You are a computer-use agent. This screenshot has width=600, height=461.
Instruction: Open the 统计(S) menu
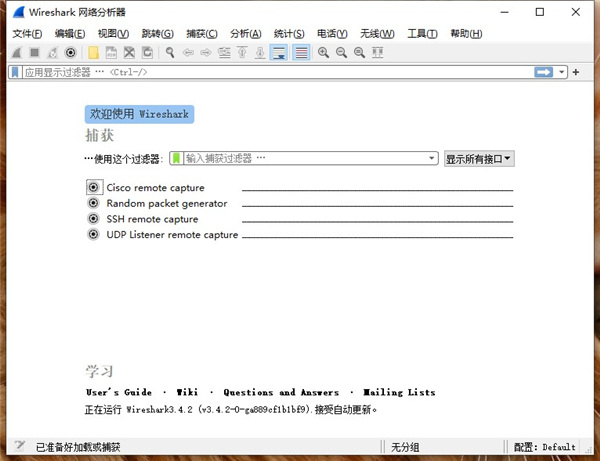tap(289, 34)
